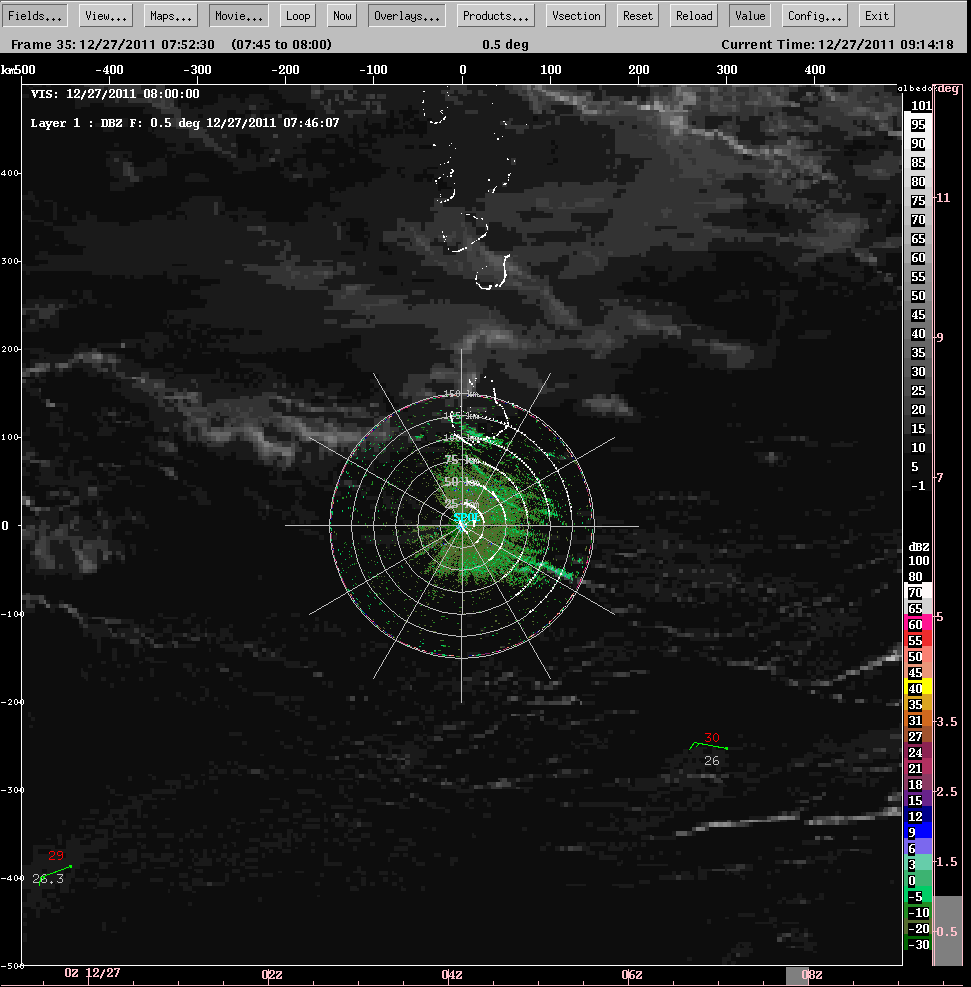The height and width of the screenshot is (987, 971).
Task: Open the Config... settings
Action: [813, 16]
